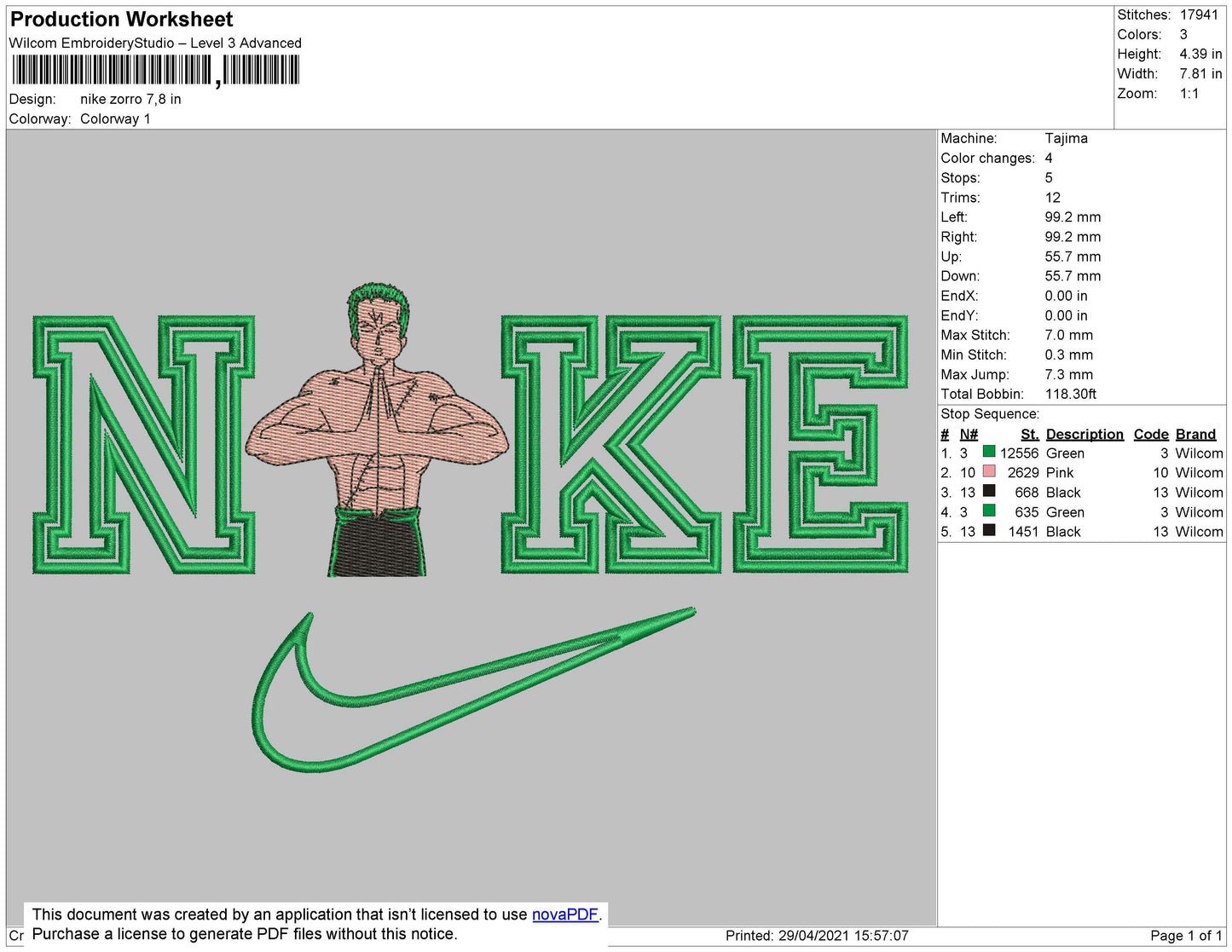The image size is (1232, 952).
Task: Click the 'Color changes:' label
Action: (x=987, y=158)
